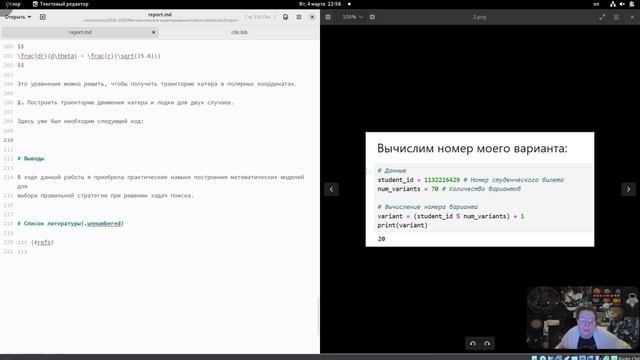Open the image viewer hamburger menu
Screen dimensions: 640x360
[x=616, y=17]
